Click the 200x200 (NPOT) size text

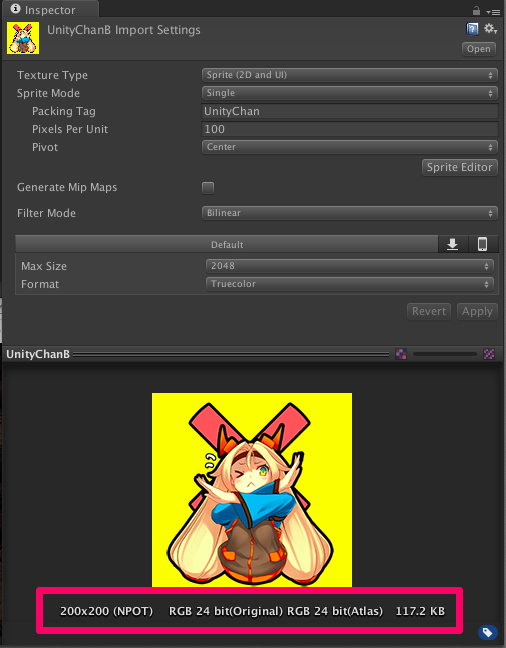click(107, 611)
